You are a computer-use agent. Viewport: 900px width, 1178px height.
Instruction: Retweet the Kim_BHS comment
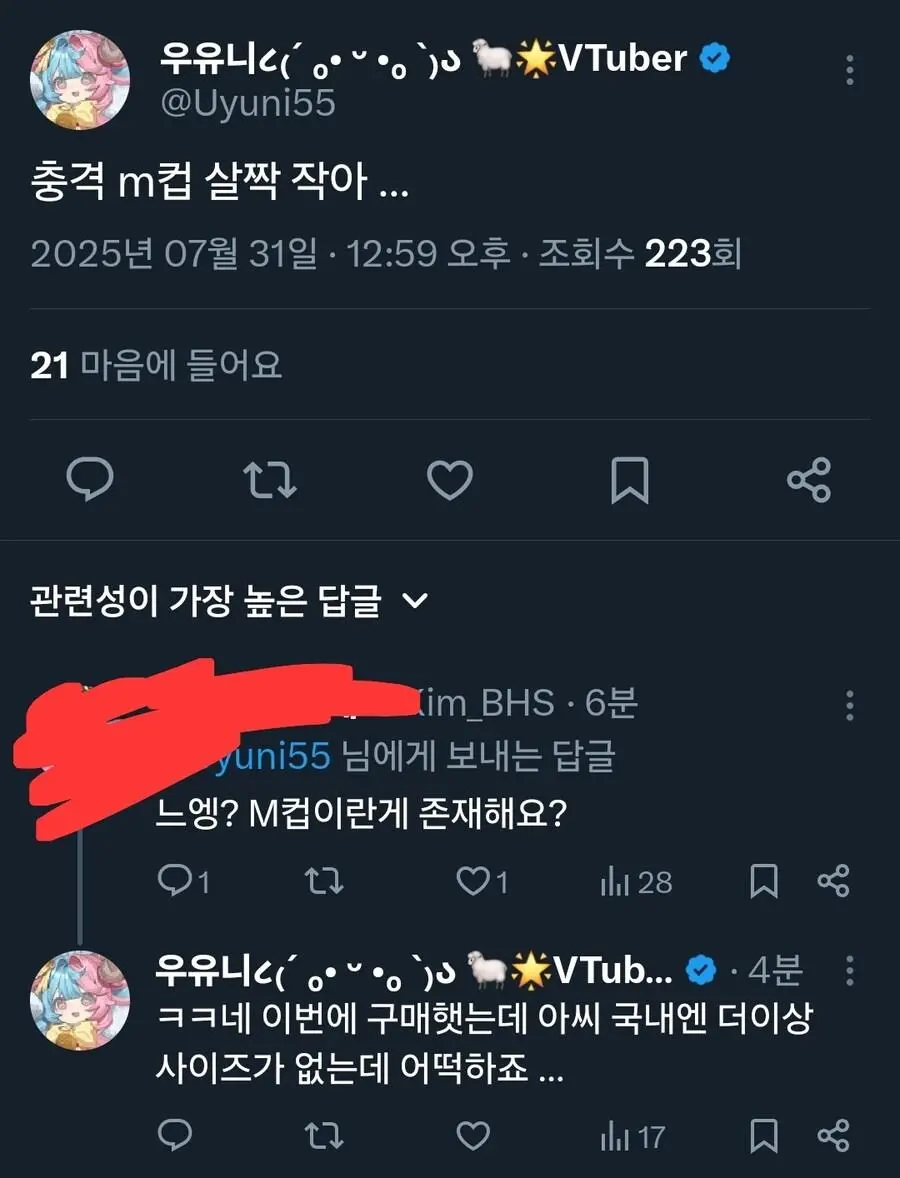click(x=324, y=881)
